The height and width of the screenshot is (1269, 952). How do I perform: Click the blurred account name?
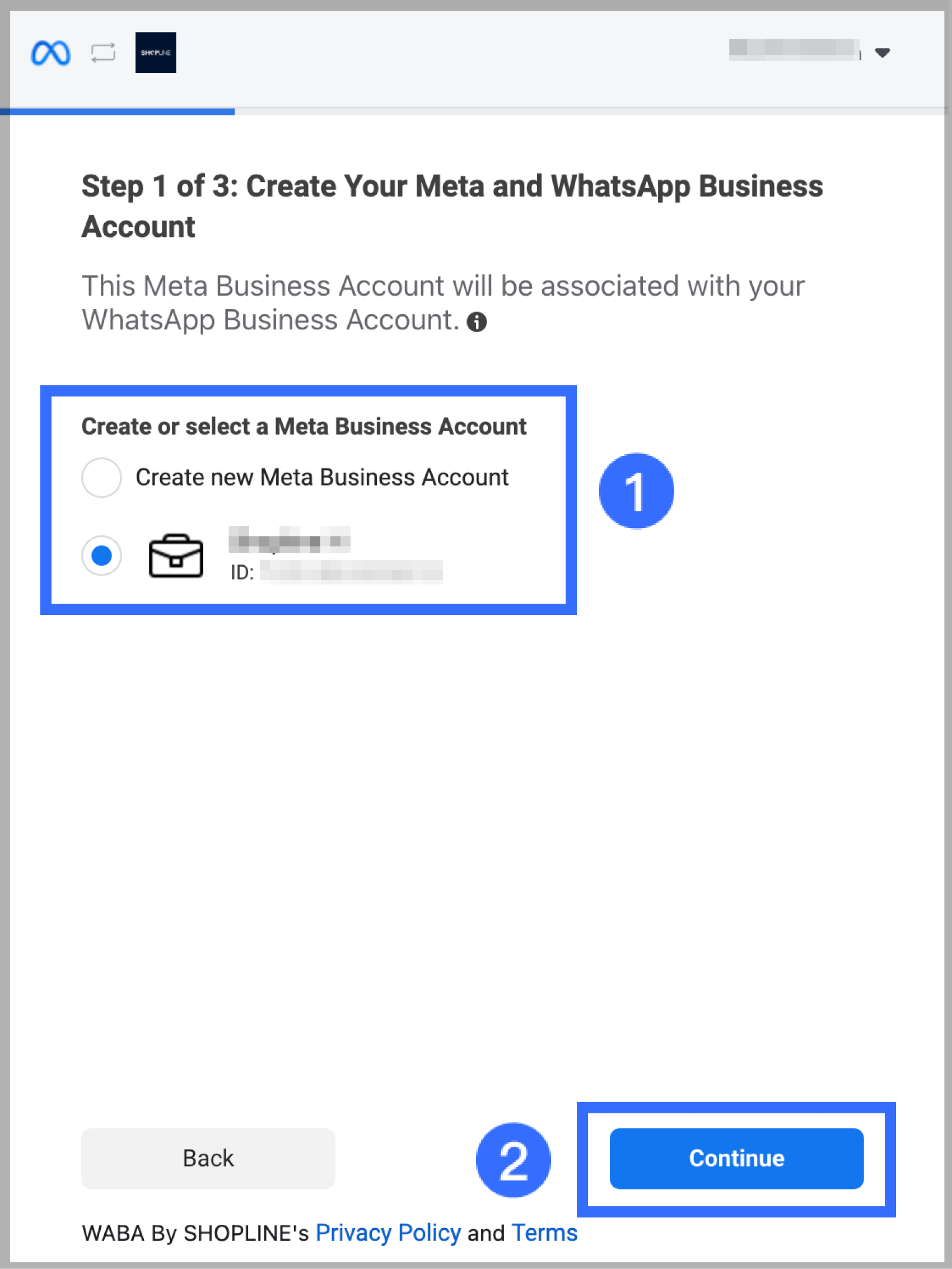click(794, 50)
